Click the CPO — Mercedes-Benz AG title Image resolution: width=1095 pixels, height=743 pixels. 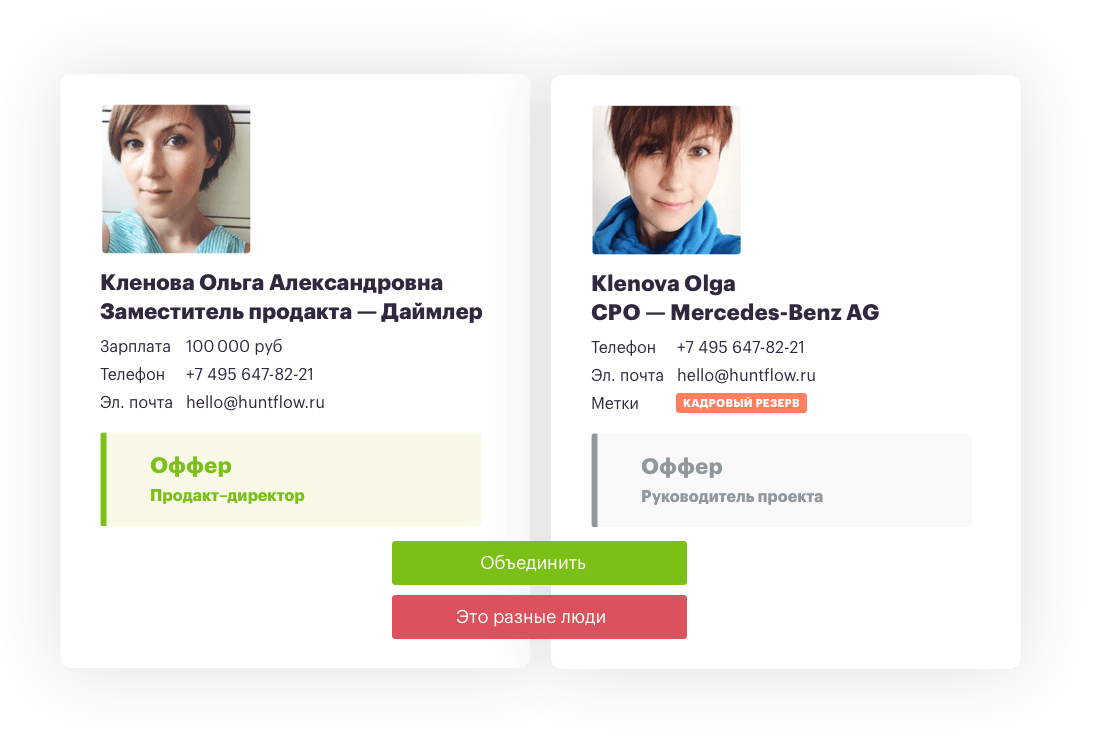[x=735, y=312]
